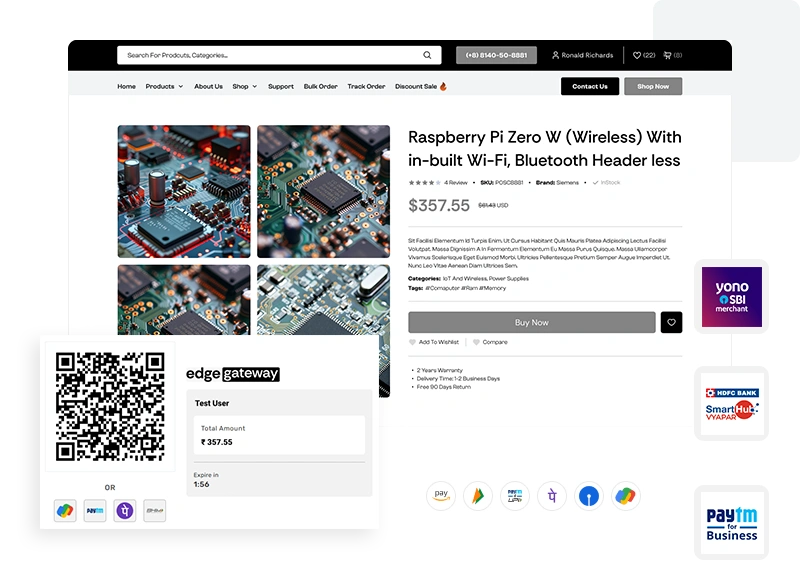Open the 4 Review link
Screen dimensions: 800x569
click(456, 183)
